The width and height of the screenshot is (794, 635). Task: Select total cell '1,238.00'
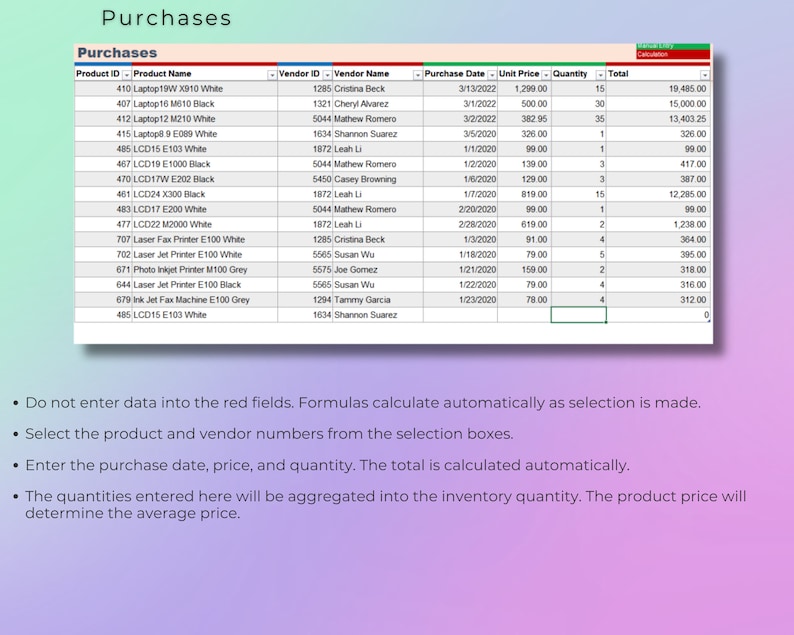pos(658,224)
